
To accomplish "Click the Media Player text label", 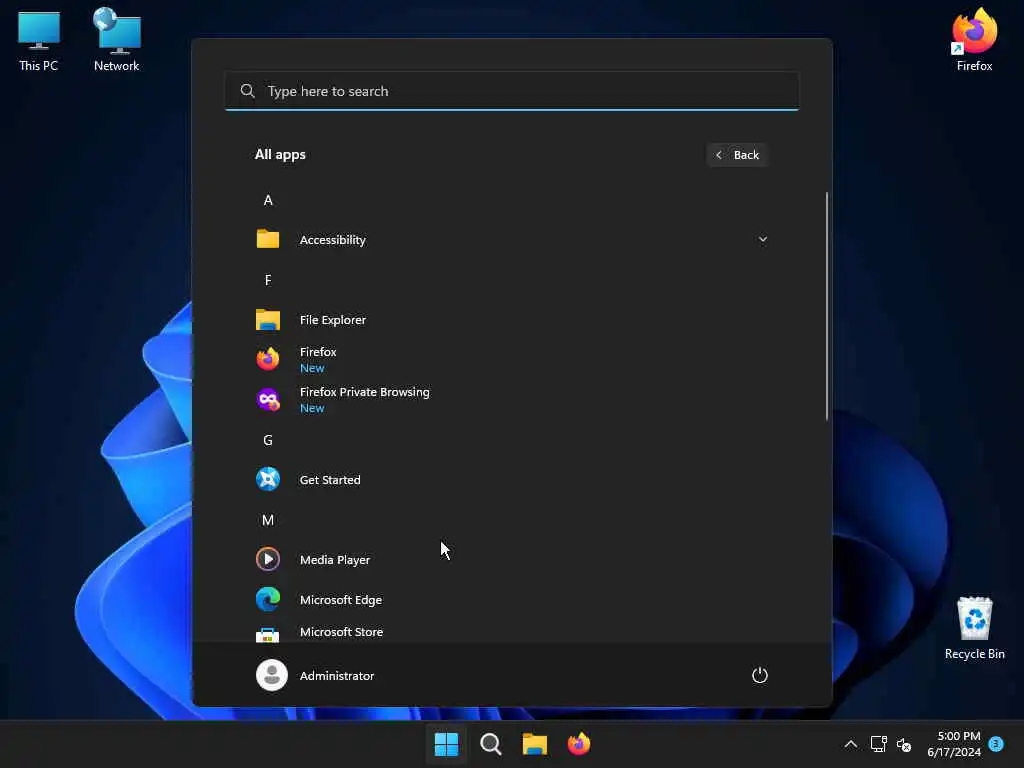I will click(334, 560).
